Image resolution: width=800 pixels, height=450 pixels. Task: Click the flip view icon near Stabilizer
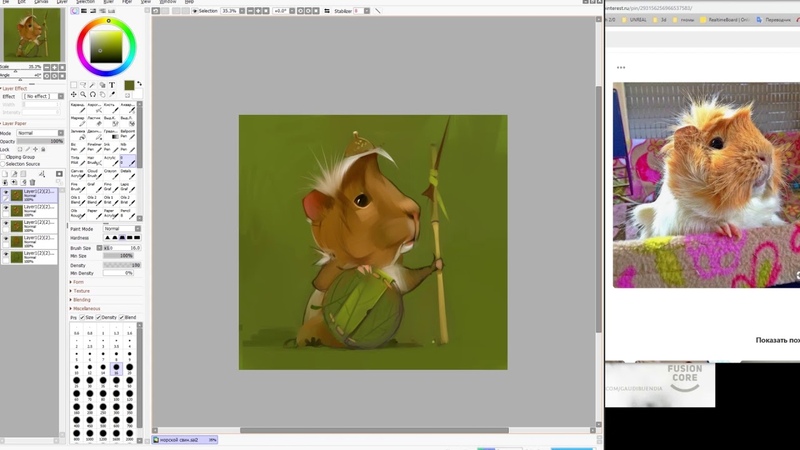coord(327,11)
